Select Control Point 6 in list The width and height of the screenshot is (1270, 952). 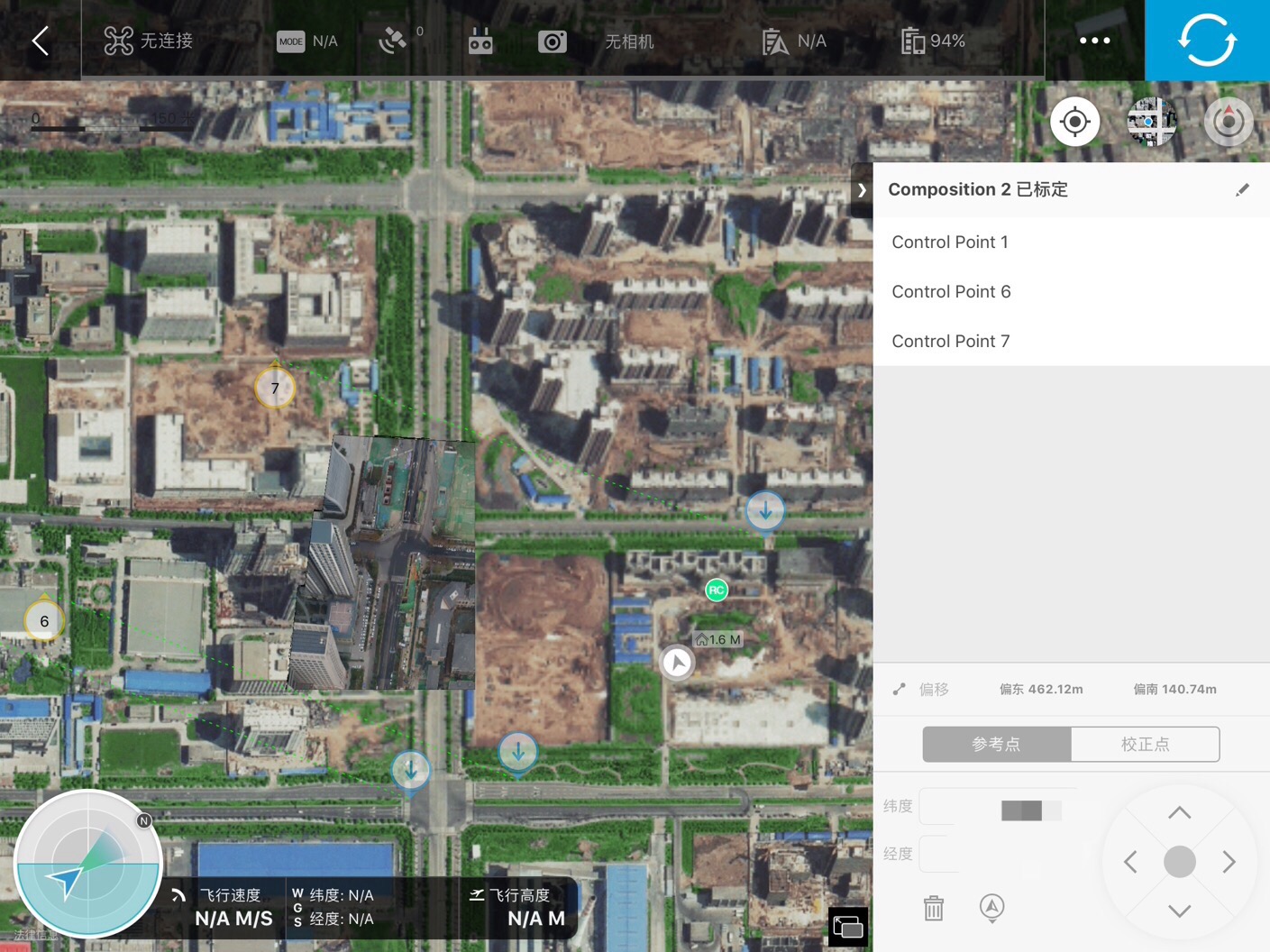coord(1072,291)
